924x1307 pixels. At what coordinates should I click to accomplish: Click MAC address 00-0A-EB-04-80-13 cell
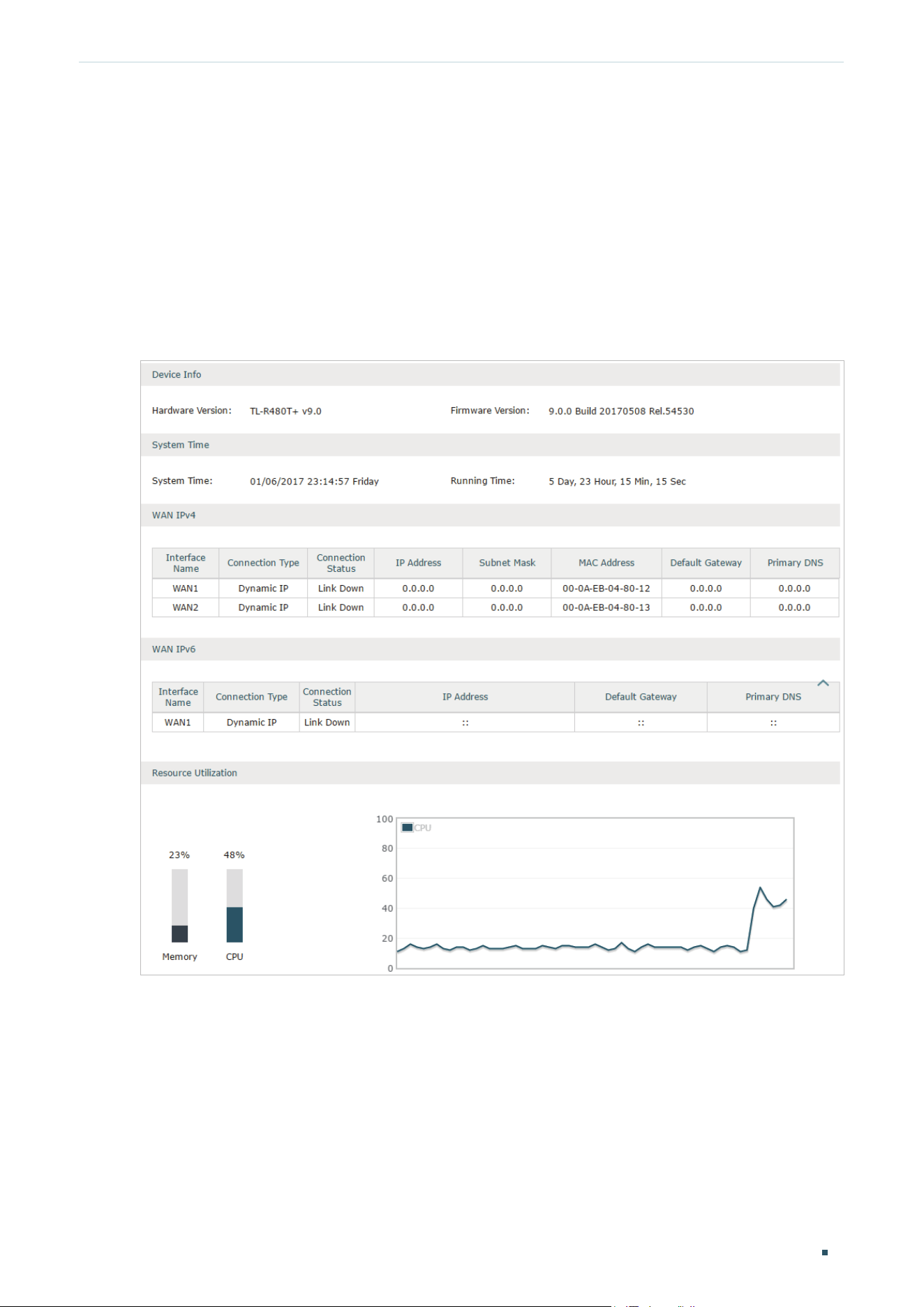tap(606, 607)
